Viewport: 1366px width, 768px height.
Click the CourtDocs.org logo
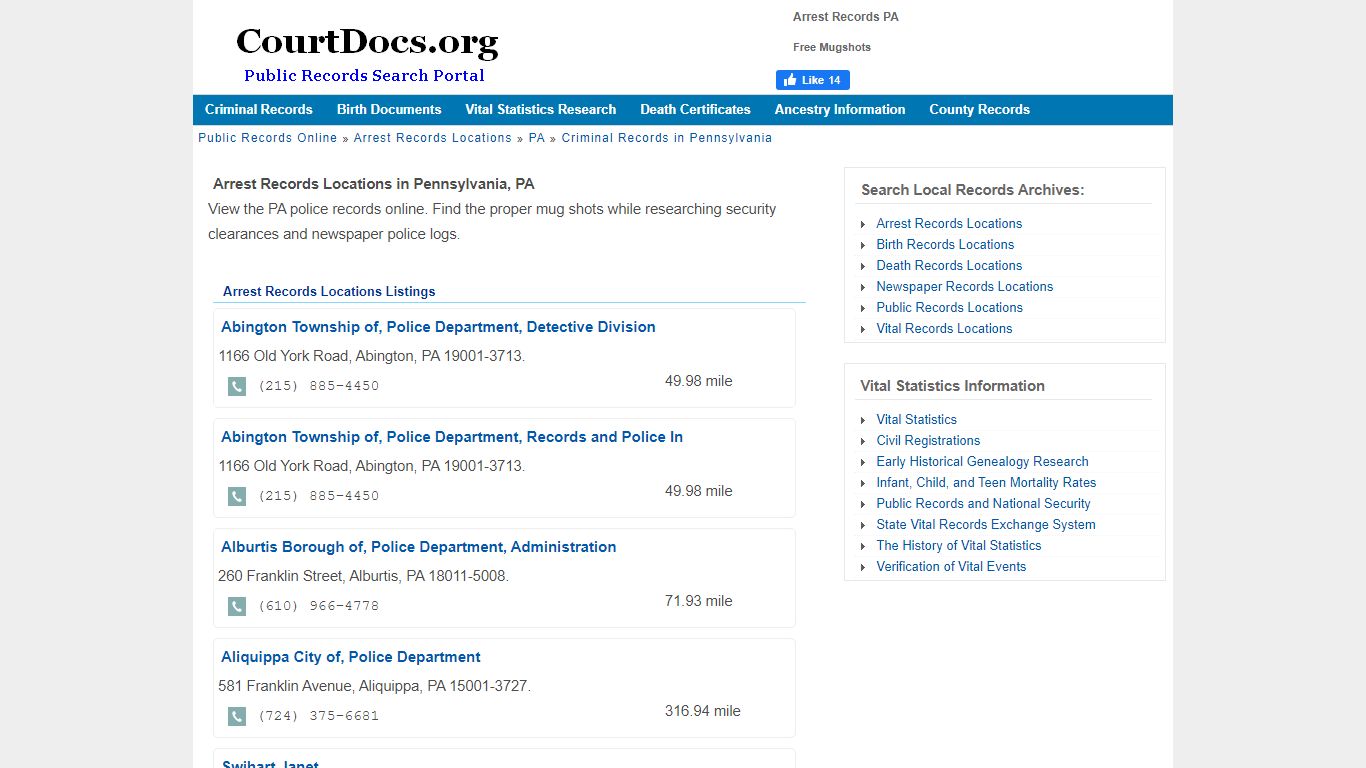tap(366, 55)
